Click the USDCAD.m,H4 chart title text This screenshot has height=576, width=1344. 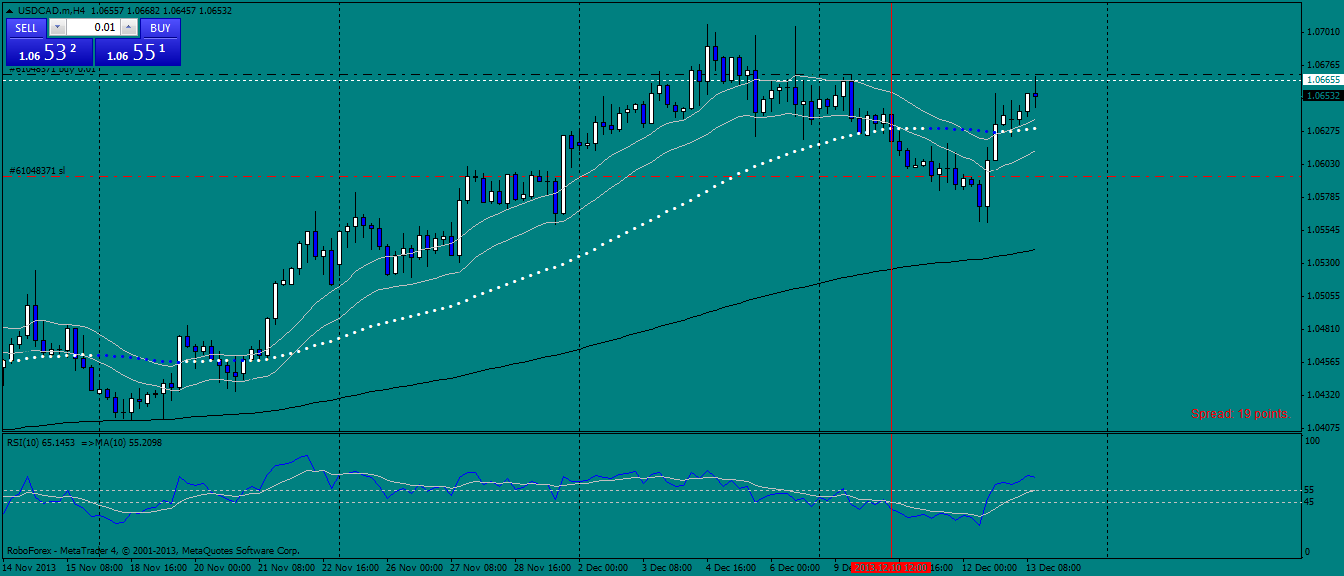pyautogui.click(x=52, y=10)
